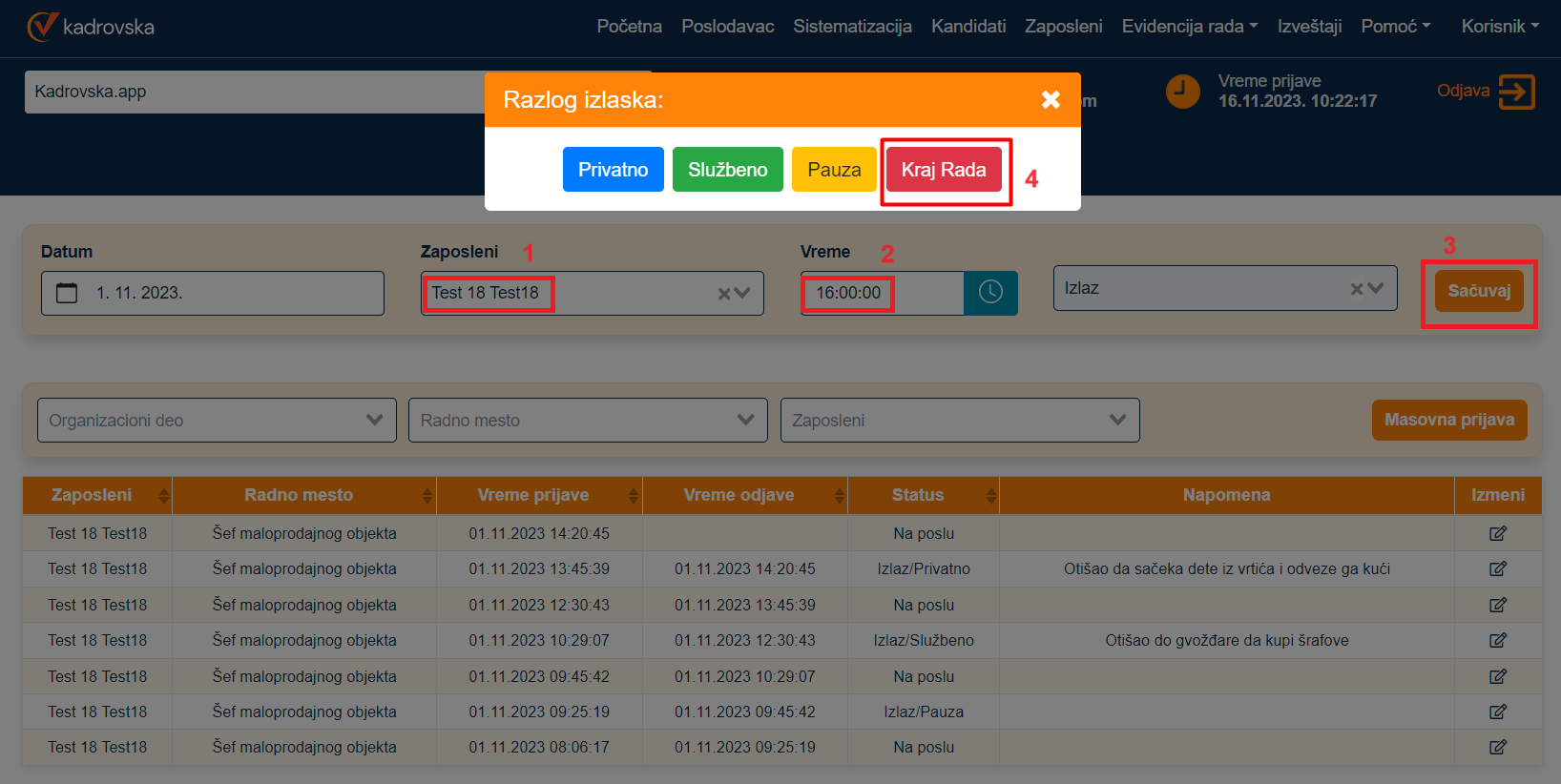The image size is (1561, 784).
Task: Open the Radno mesto dropdown
Action: [745, 421]
